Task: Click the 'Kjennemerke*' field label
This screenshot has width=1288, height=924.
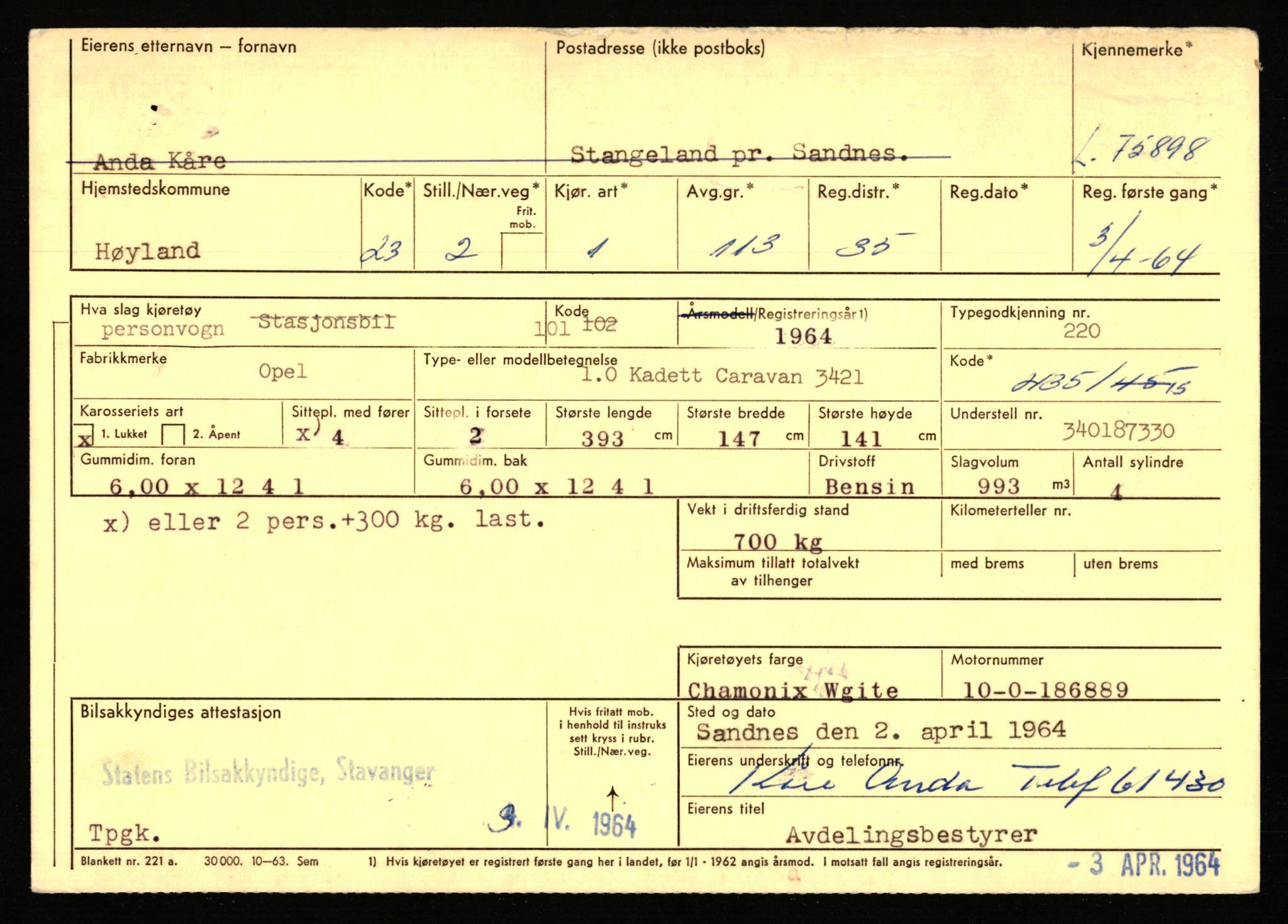Action: point(1137,50)
